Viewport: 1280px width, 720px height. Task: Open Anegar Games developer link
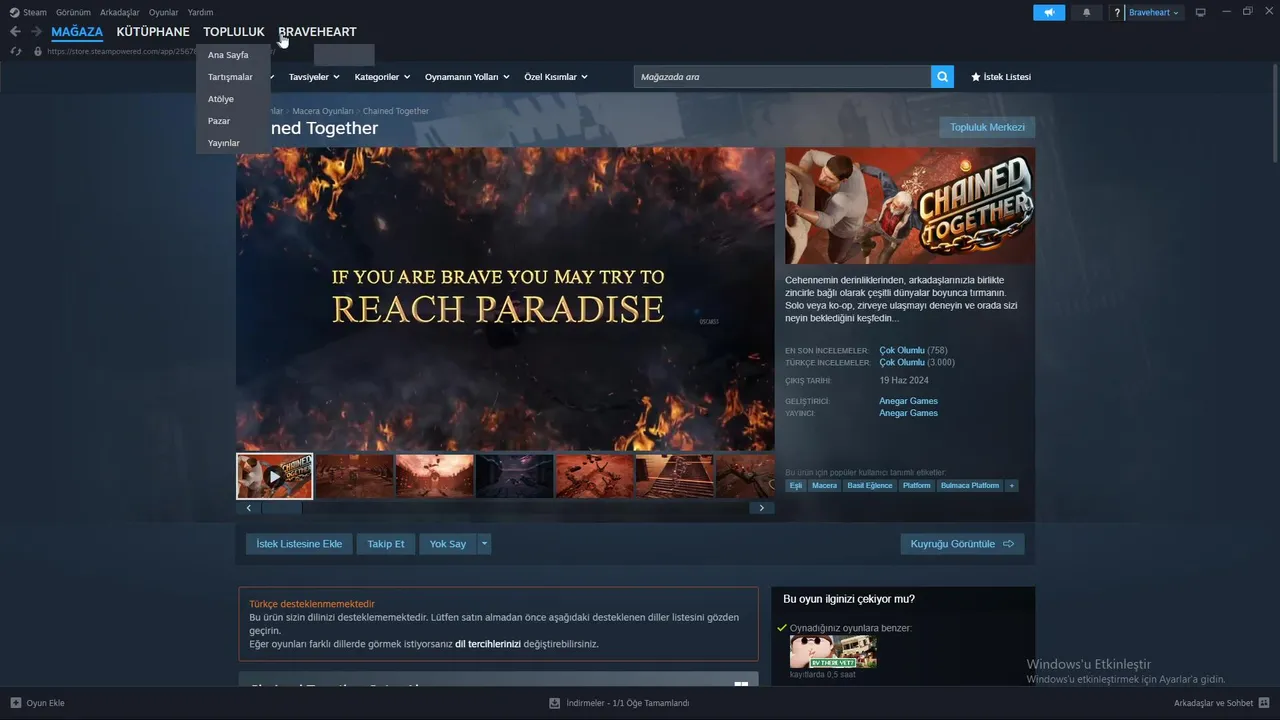click(x=908, y=401)
